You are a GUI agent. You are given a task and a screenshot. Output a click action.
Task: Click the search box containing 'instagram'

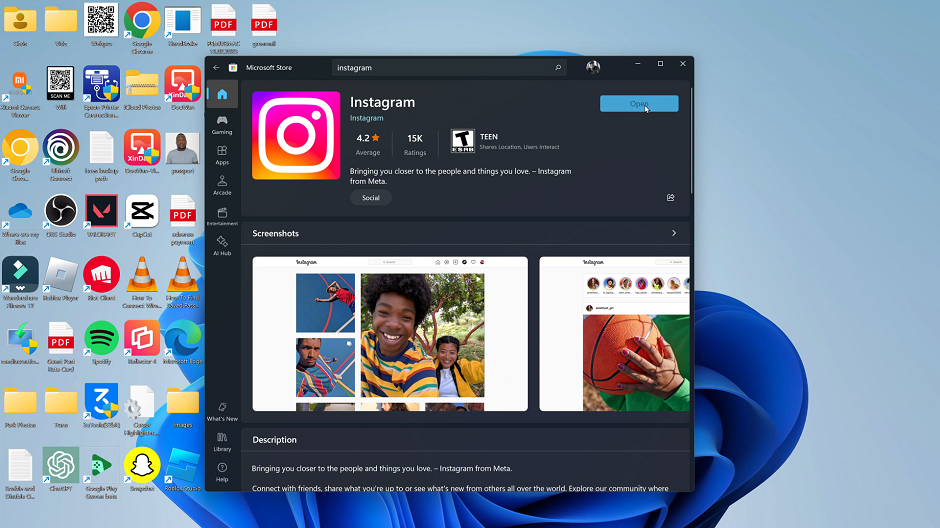pos(449,68)
